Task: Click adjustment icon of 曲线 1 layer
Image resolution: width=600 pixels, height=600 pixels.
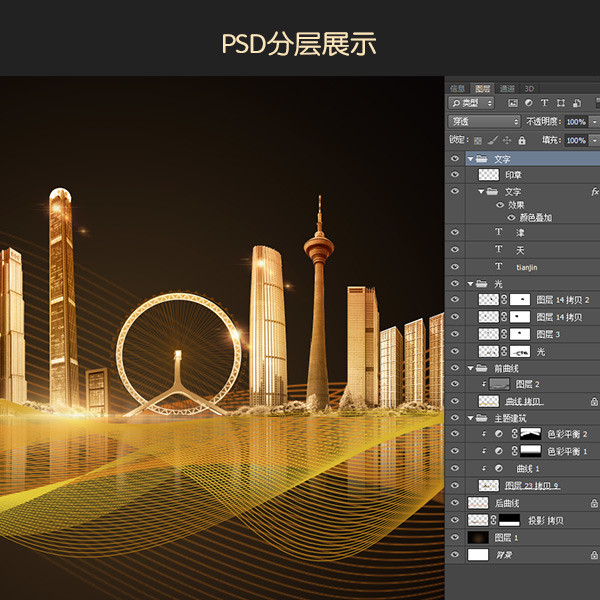Action: coord(499,468)
